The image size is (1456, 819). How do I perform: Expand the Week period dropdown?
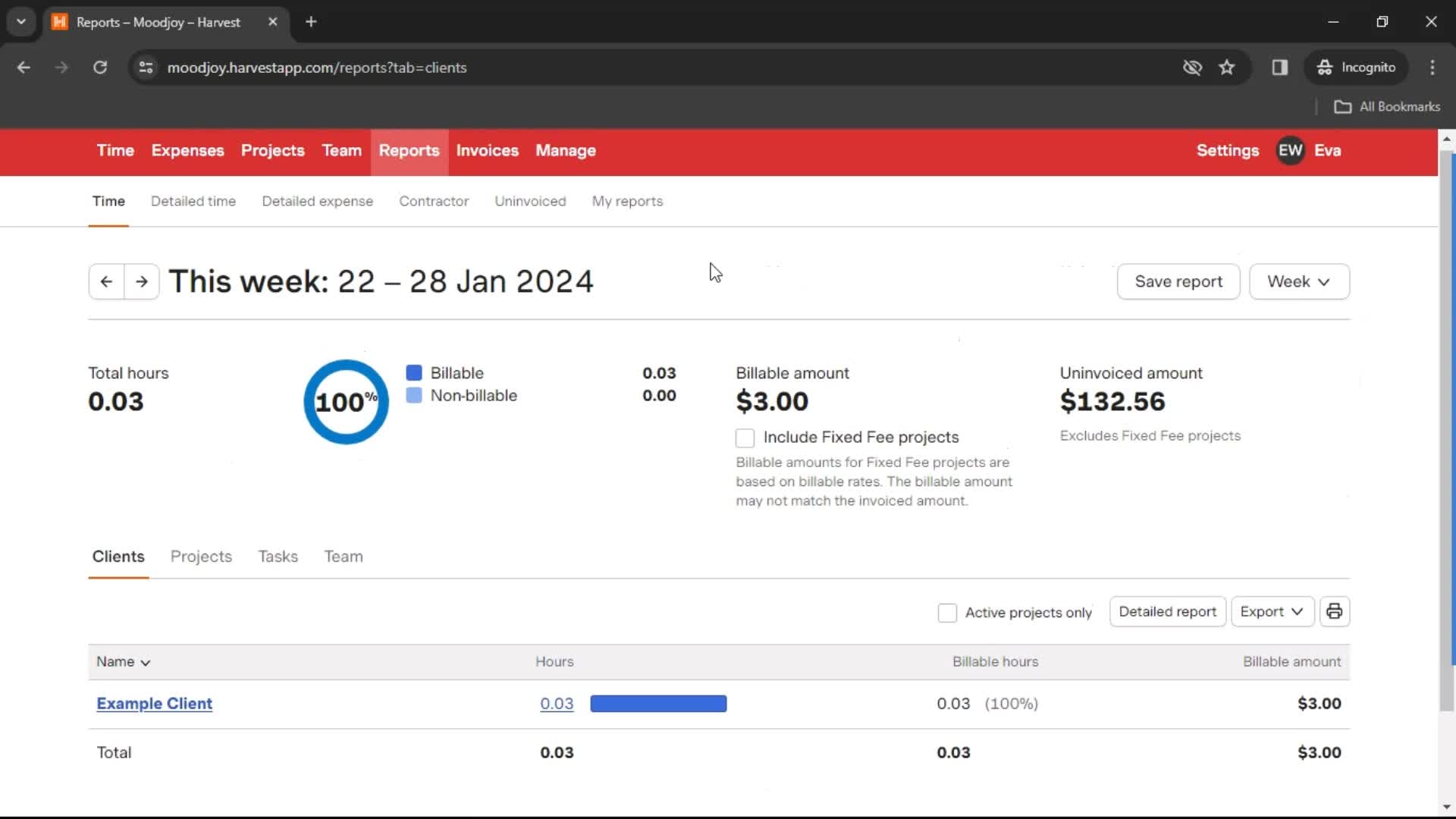click(1297, 281)
